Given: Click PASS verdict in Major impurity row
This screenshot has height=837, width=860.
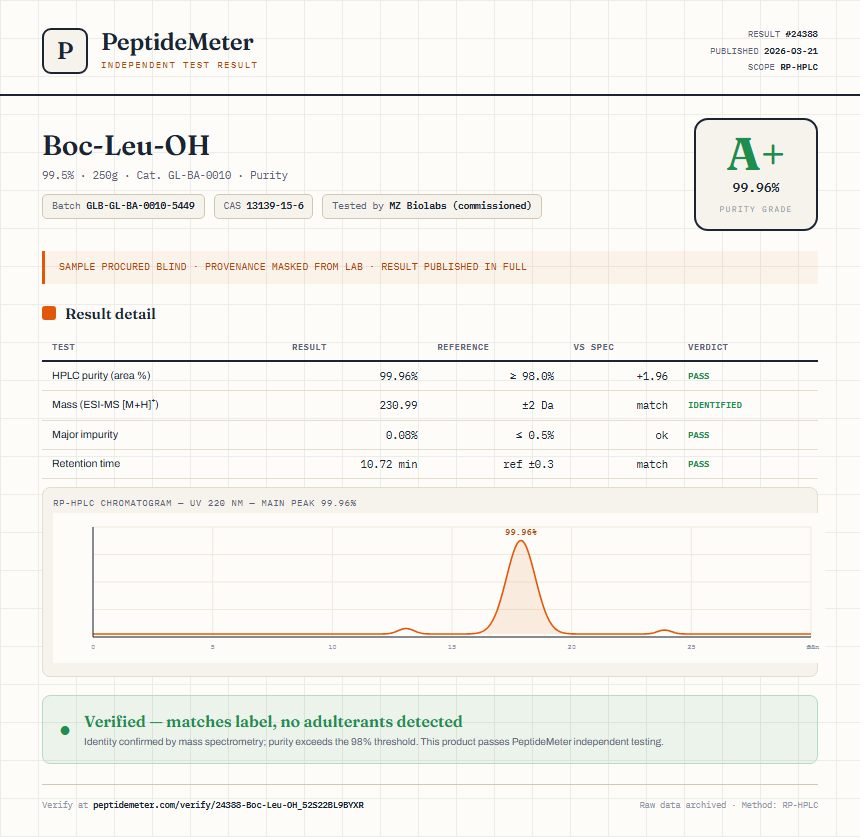Looking at the screenshot, I should (x=699, y=435).
